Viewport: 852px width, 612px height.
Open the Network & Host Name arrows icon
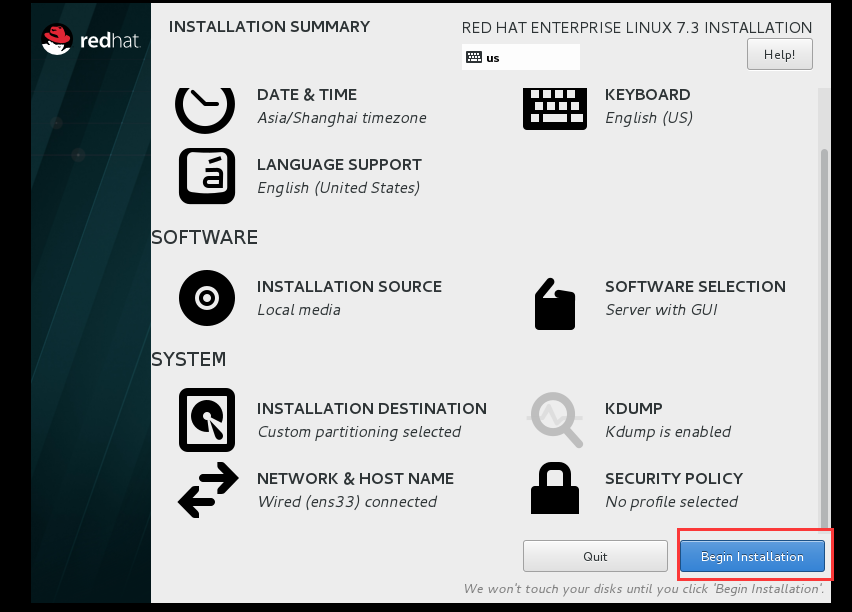[208, 490]
